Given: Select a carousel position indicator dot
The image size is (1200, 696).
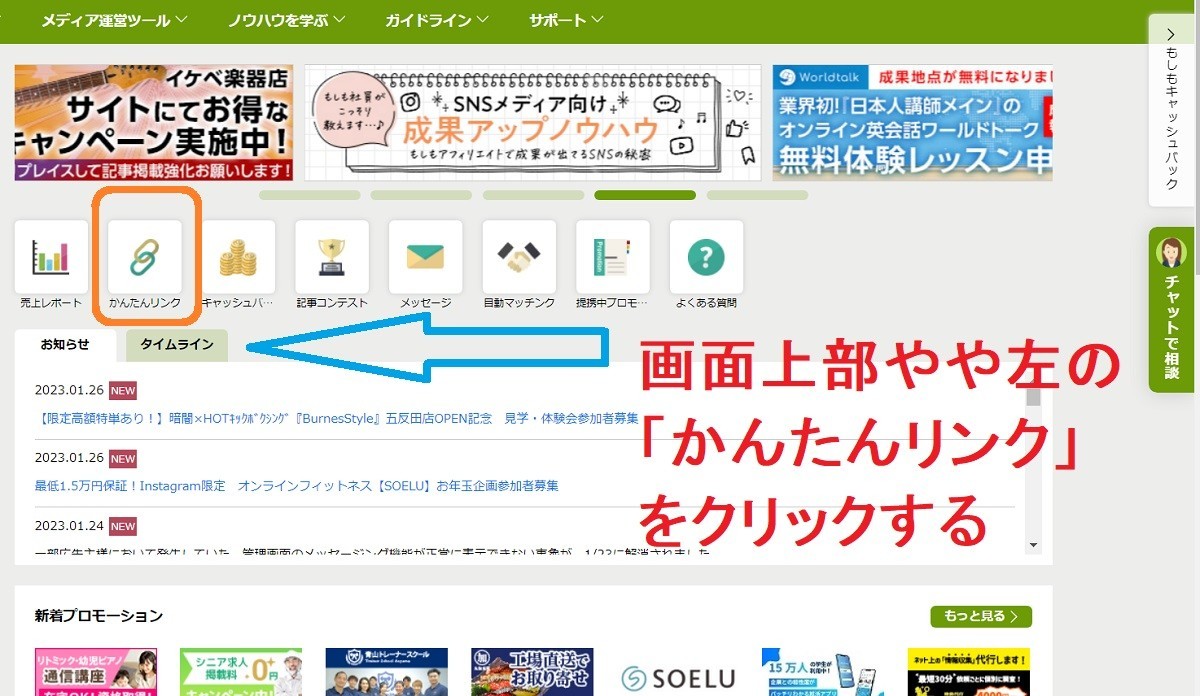Looking at the screenshot, I should tap(645, 195).
